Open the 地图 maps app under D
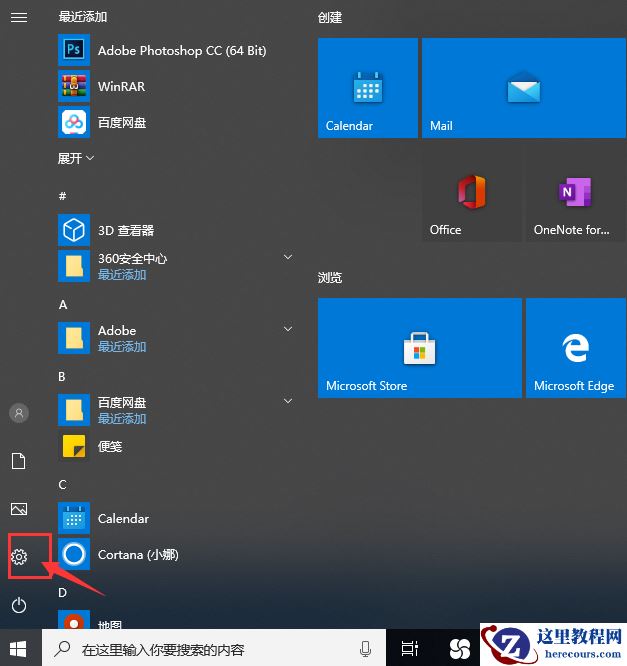 tap(176, 620)
